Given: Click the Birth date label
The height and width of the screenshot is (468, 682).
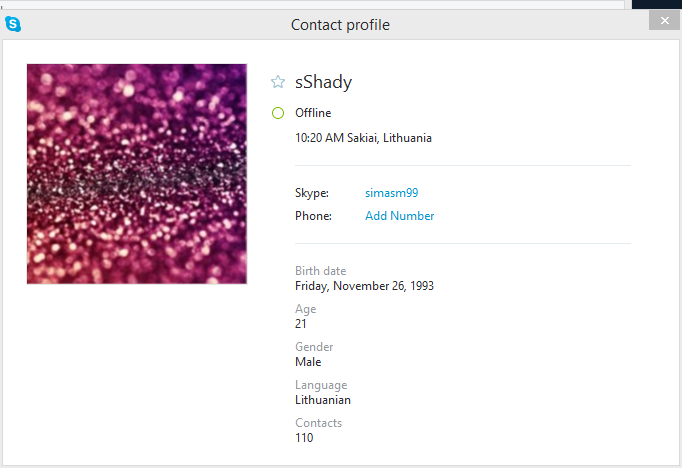Looking at the screenshot, I should click(x=320, y=271).
